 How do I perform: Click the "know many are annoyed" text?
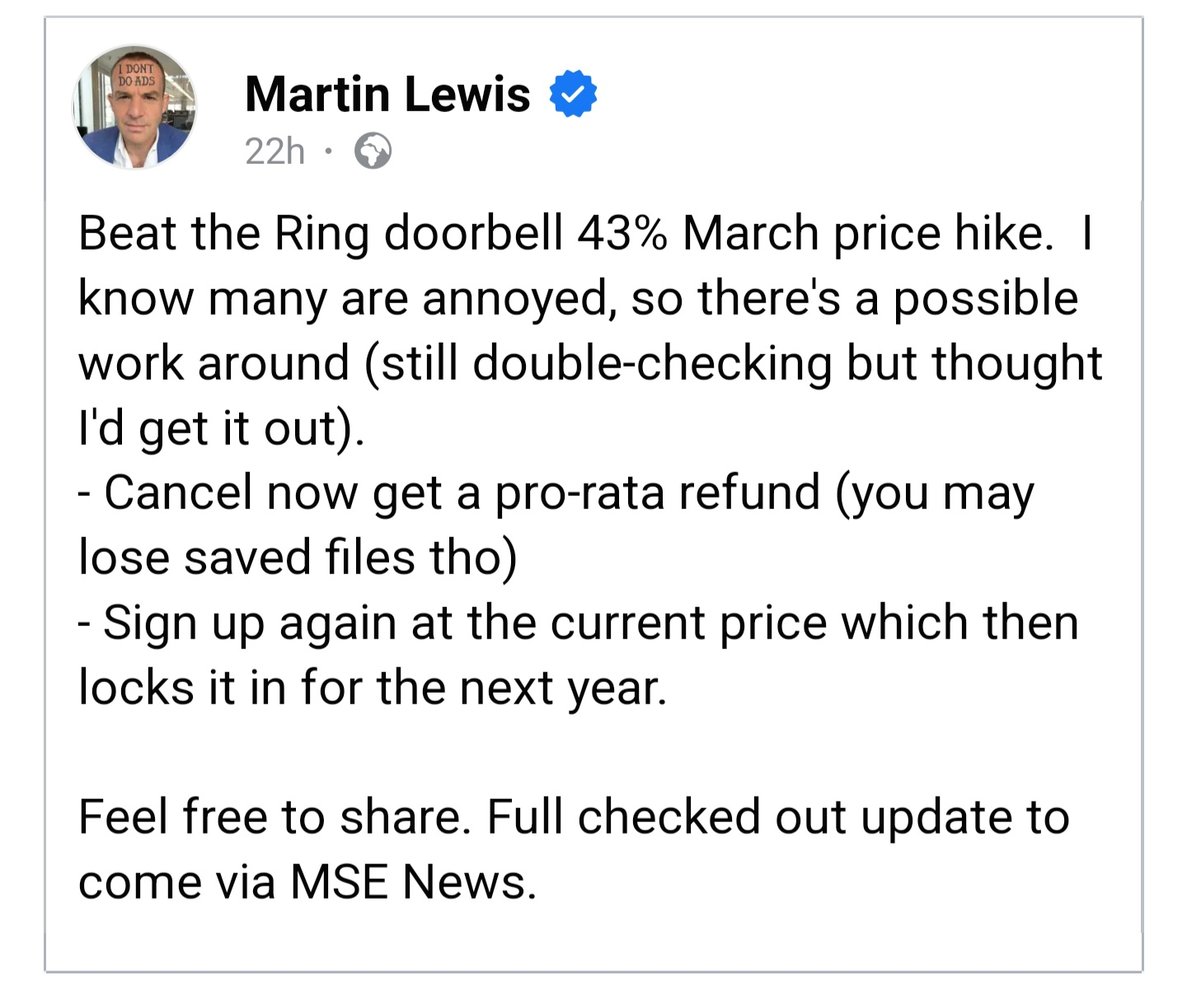345,299
